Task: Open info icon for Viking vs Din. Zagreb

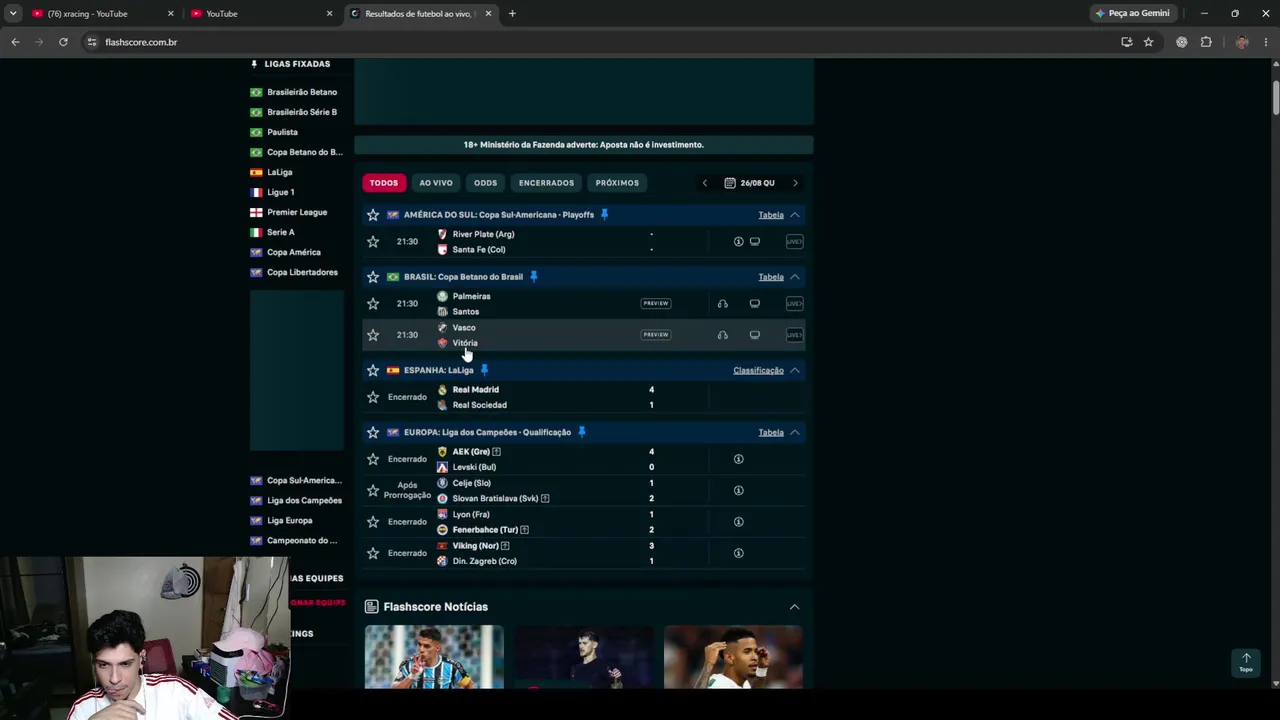Action: point(738,553)
